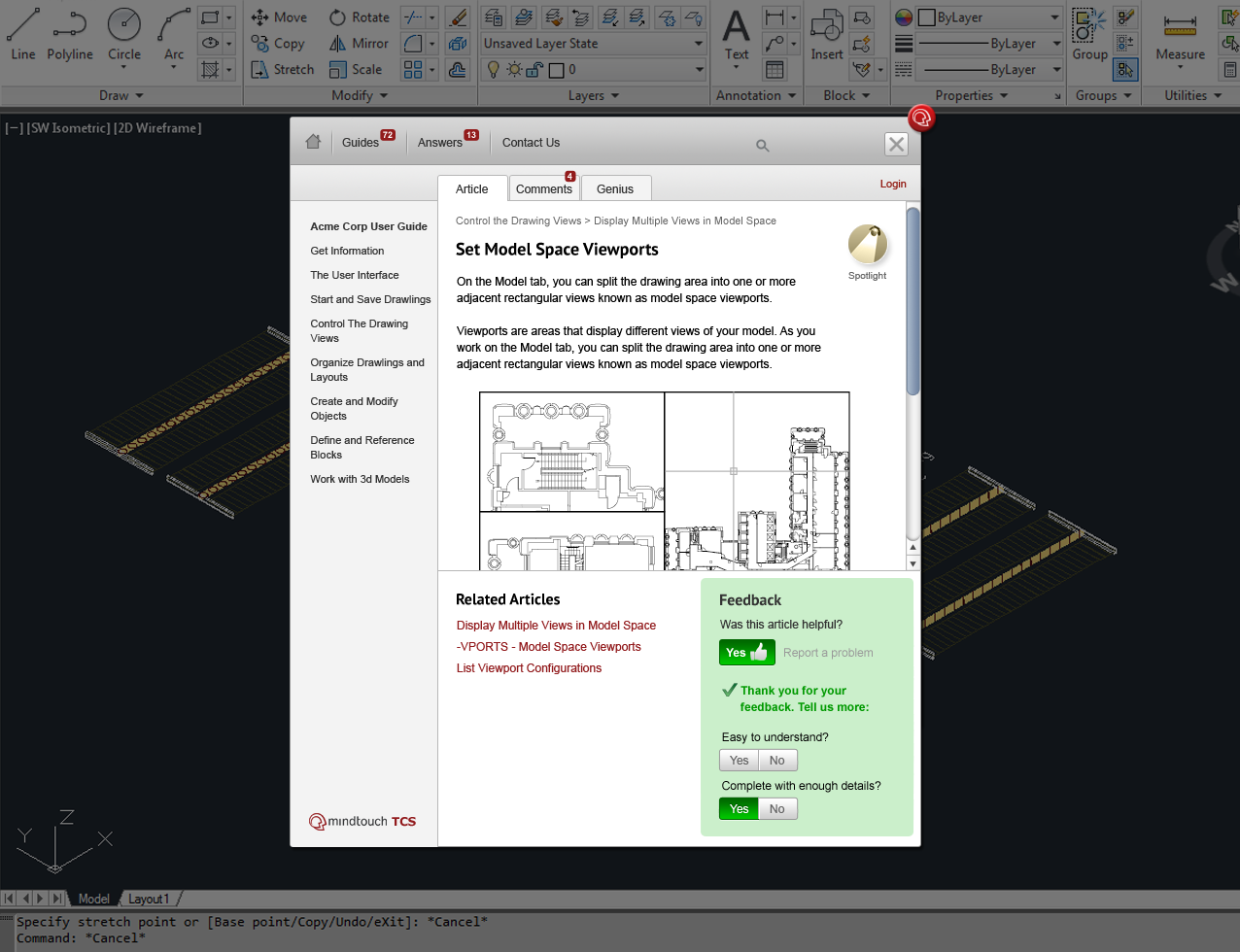The height and width of the screenshot is (952, 1240).
Task: Open Unsaved Layer State dropdown
Action: click(x=594, y=44)
